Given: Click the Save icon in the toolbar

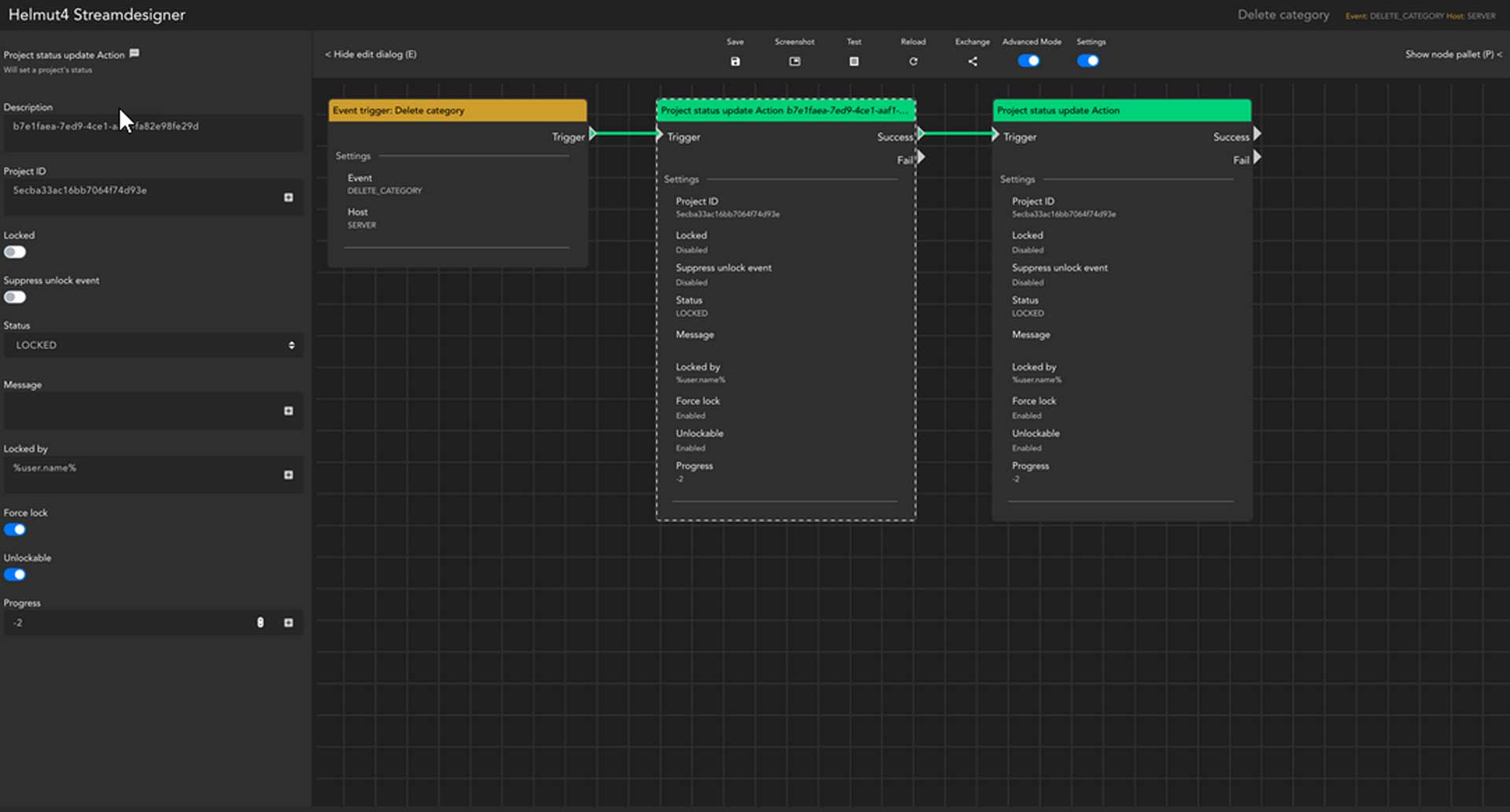Looking at the screenshot, I should [735, 61].
